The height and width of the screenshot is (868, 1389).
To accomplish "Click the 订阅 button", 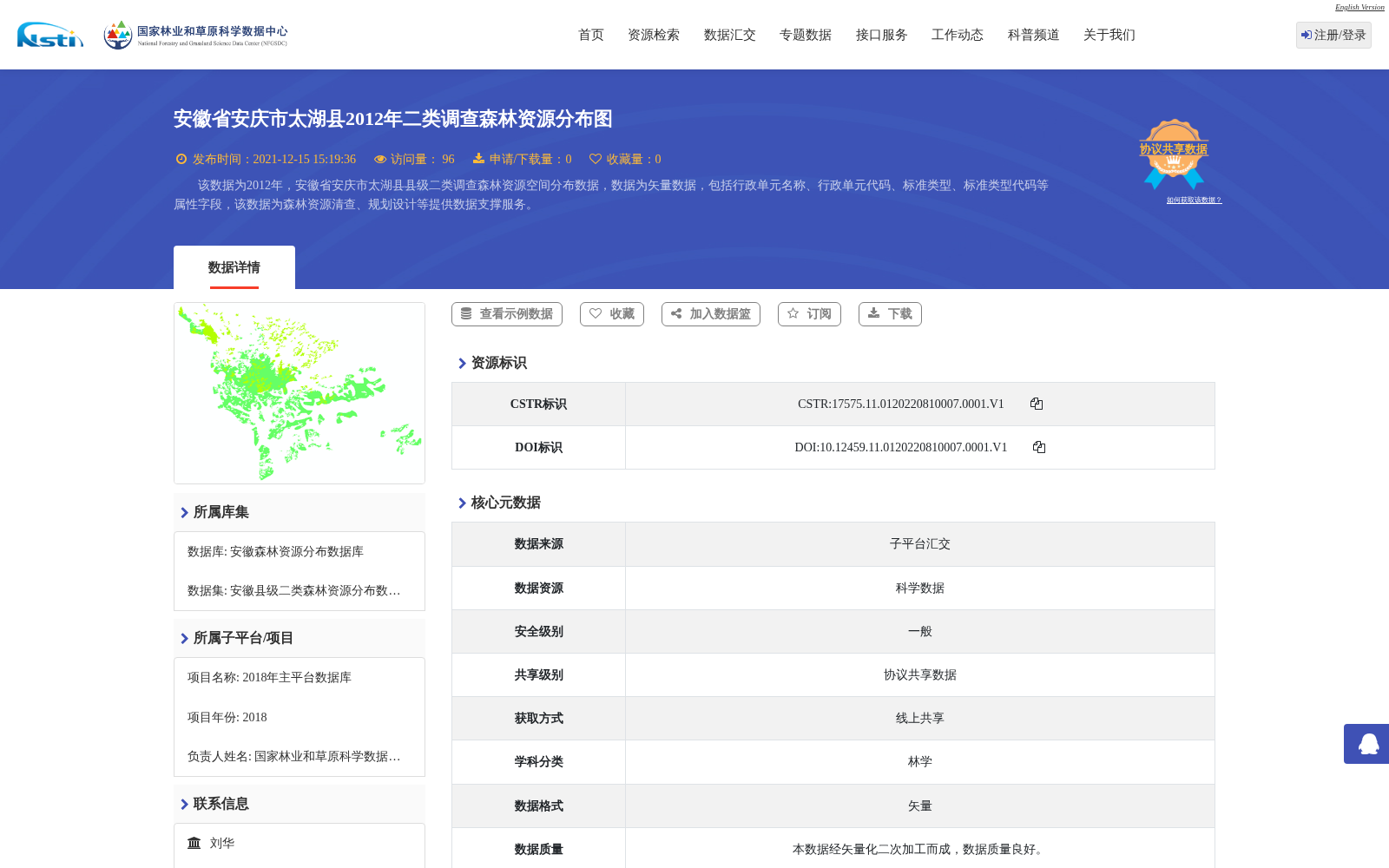I will click(809, 314).
